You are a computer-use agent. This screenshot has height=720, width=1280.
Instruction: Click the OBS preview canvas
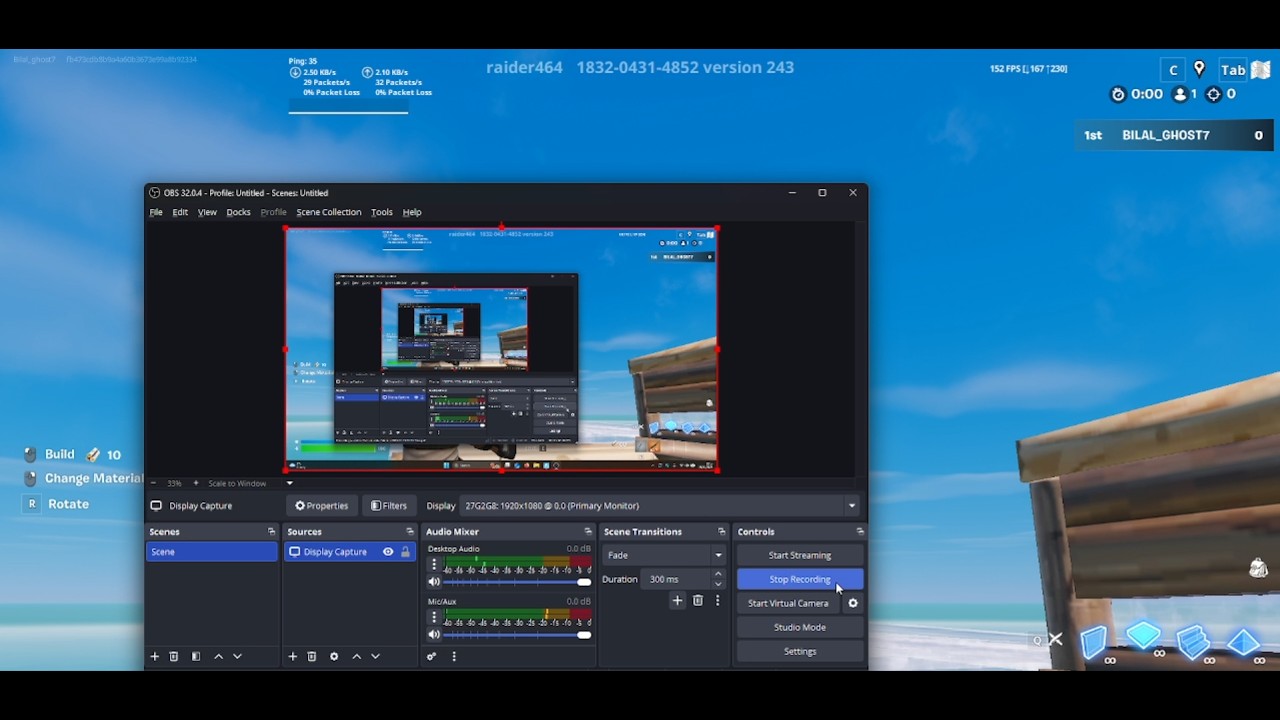point(502,349)
